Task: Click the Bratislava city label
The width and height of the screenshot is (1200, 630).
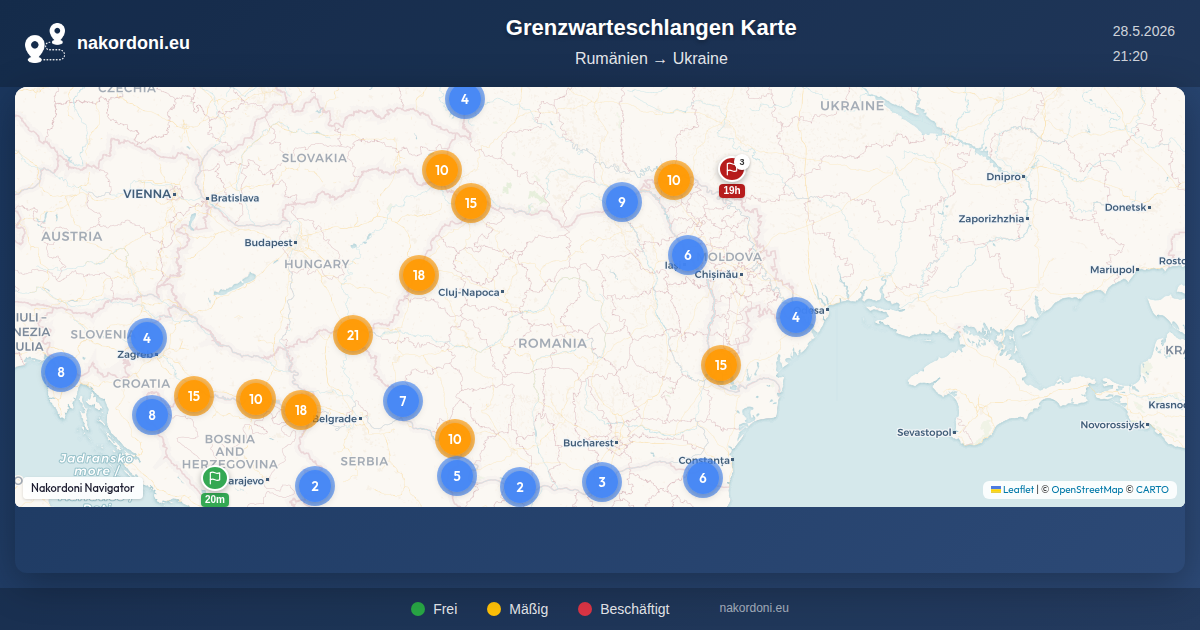Action: (235, 198)
